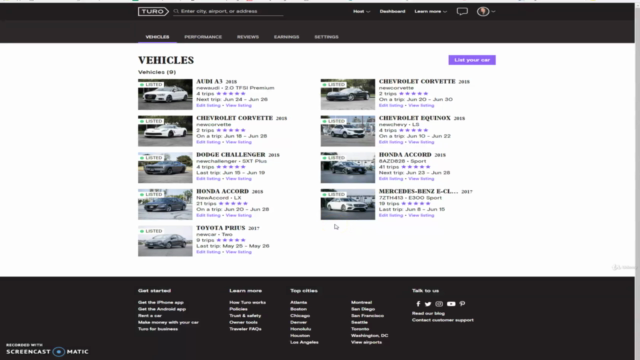Select Boston in Top cities

click(x=298, y=309)
